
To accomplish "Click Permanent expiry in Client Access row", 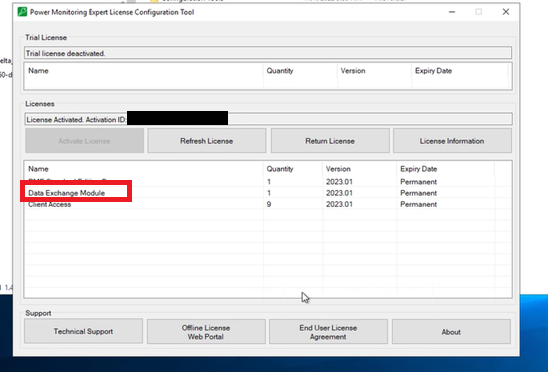I will [418, 204].
